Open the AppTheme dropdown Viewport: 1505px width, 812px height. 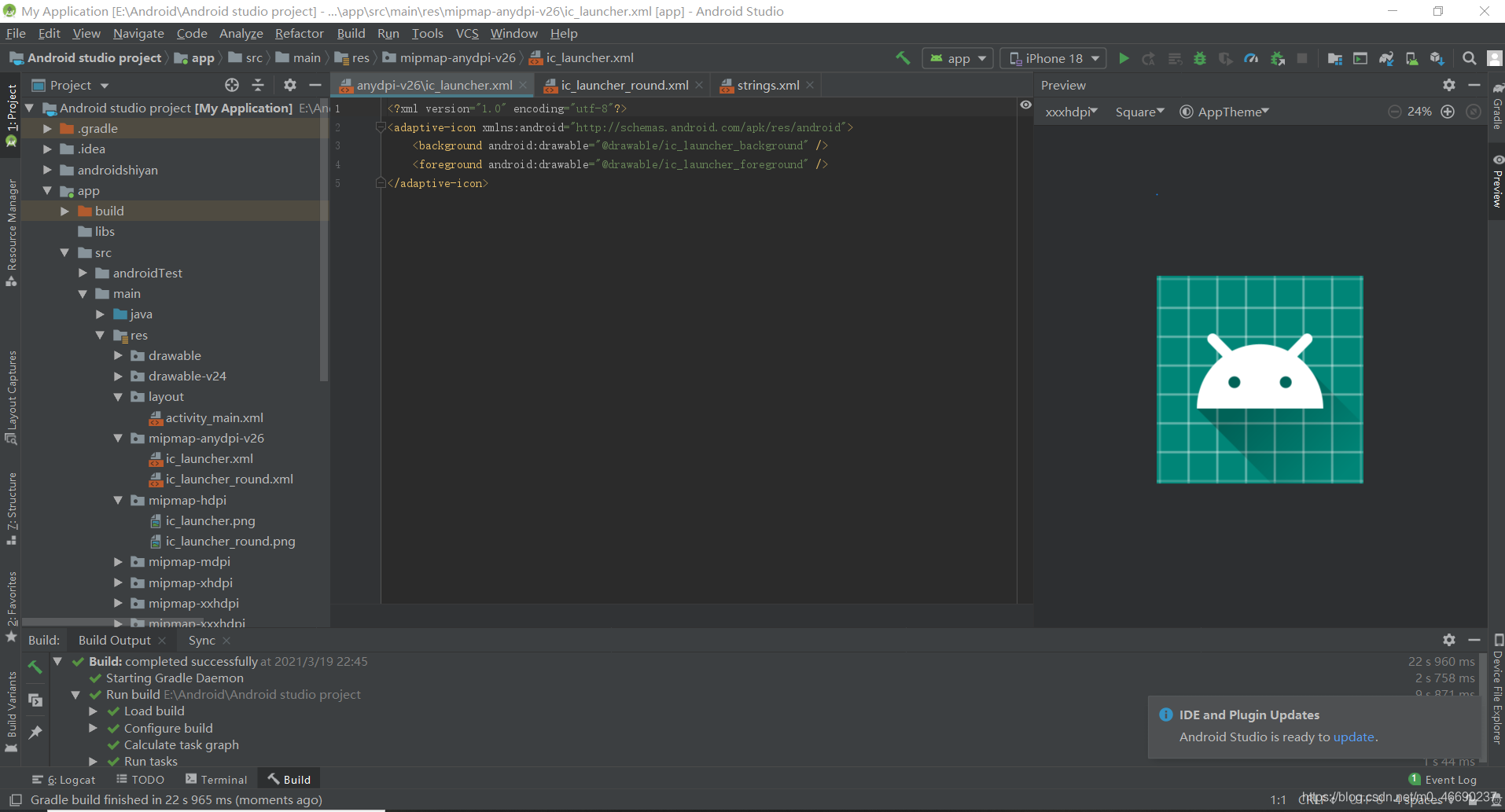coord(1224,112)
